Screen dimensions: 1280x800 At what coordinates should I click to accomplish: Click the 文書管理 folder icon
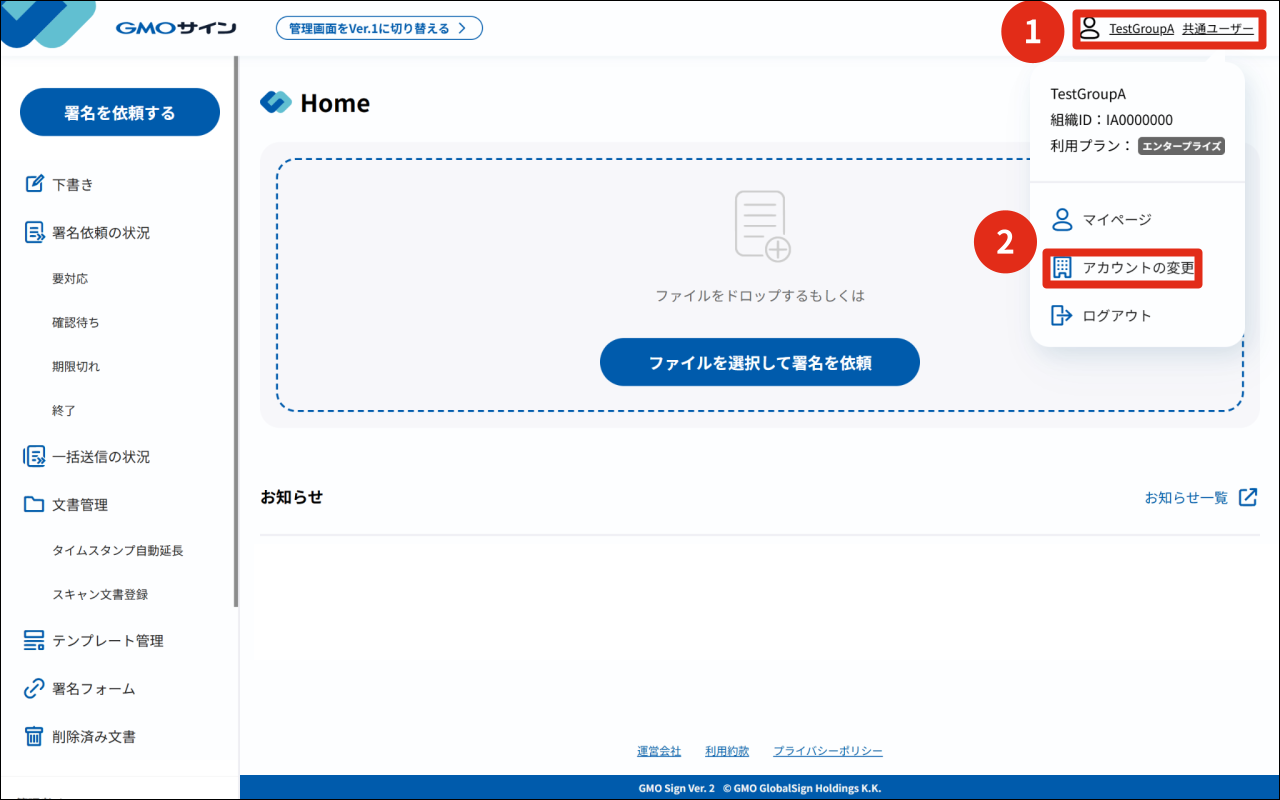(34, 504)
